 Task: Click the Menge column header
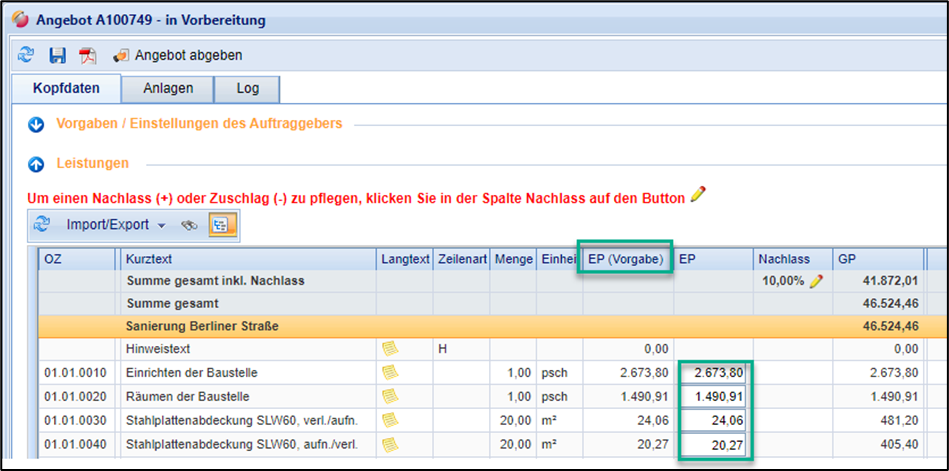click(513, 259)
